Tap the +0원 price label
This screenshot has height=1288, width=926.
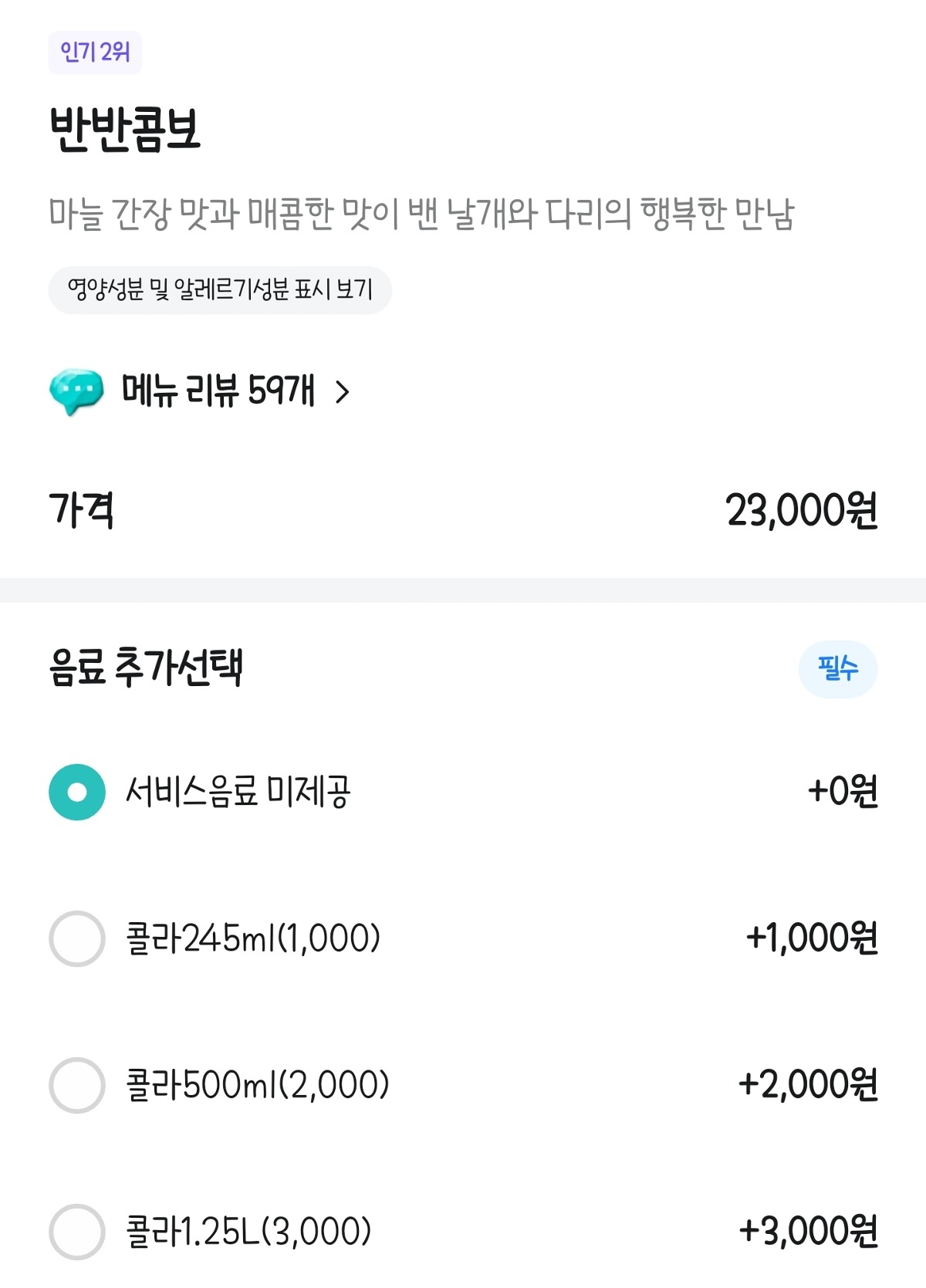(x=842, y=792)
